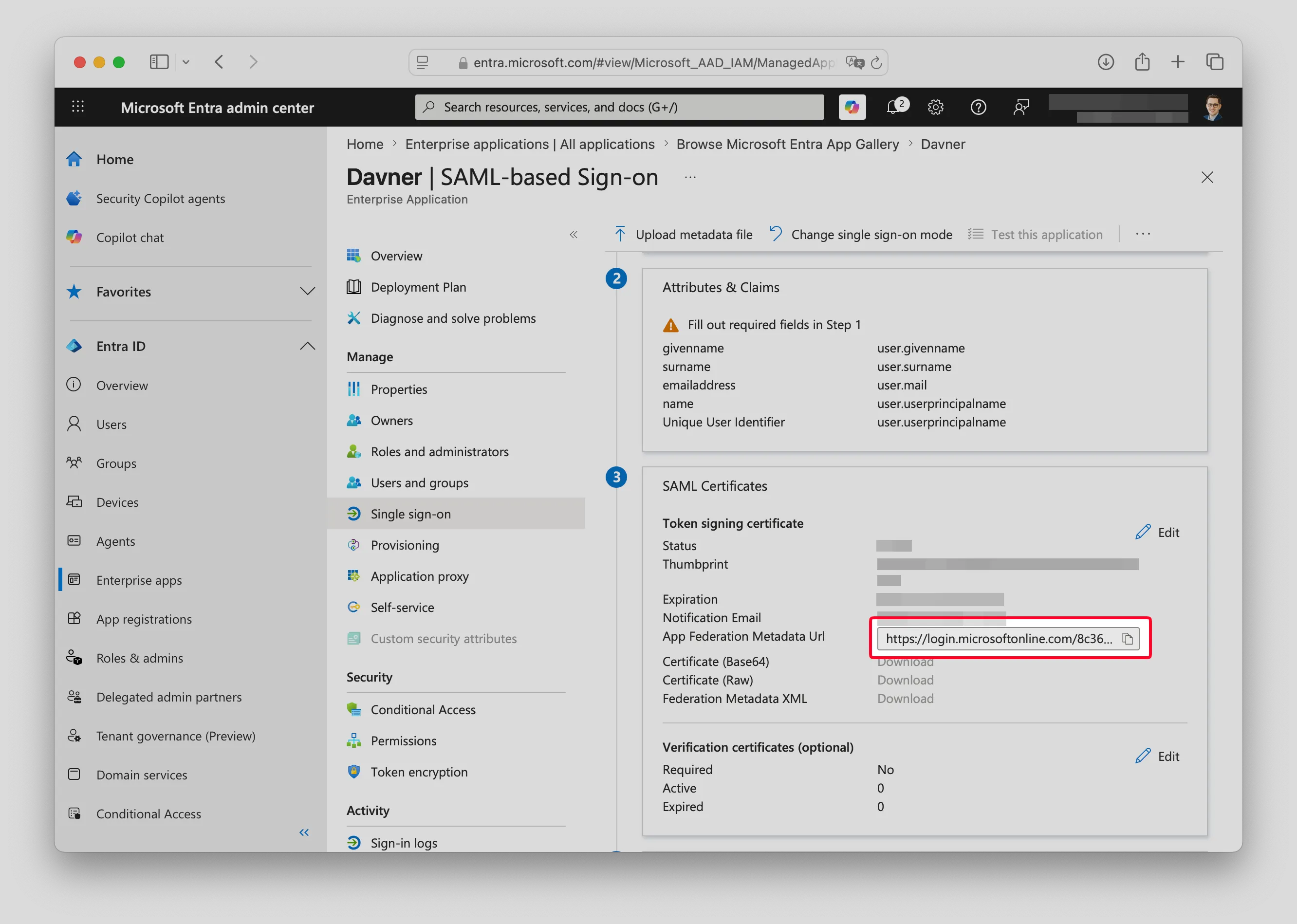Download the Certificate (Raw)

pyautogui.click(x=905, y=680)
